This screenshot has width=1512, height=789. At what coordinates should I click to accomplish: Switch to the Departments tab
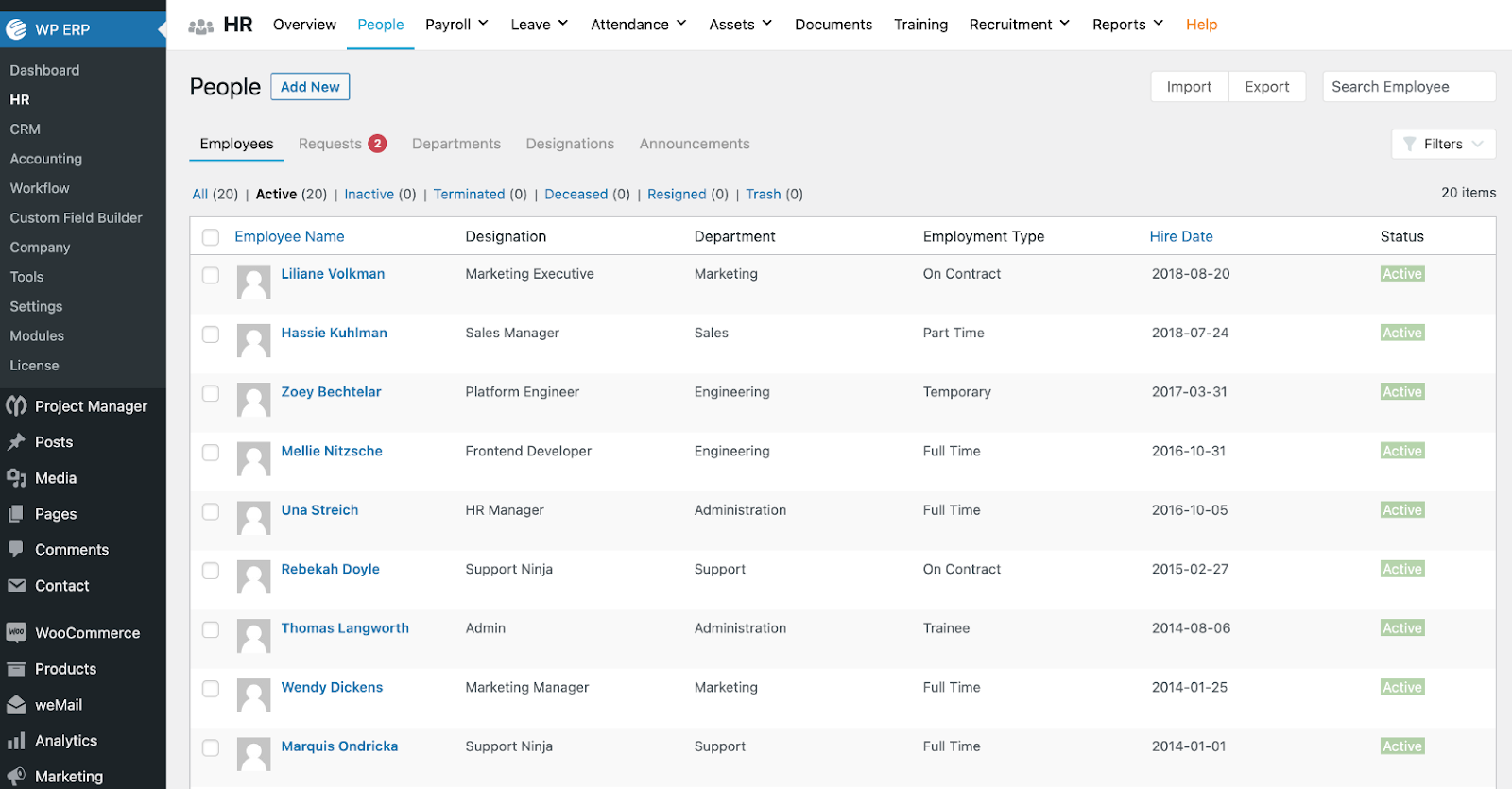[x=456, y=144]
